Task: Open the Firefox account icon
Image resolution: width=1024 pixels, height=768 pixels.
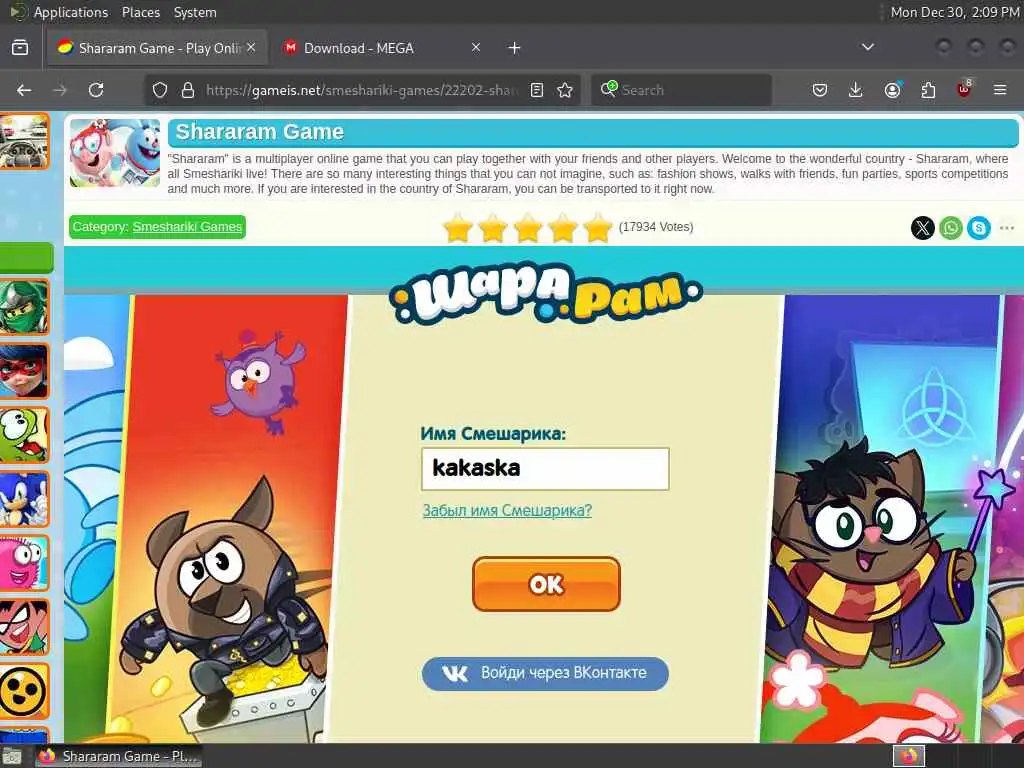Action: tap(892, 90)
